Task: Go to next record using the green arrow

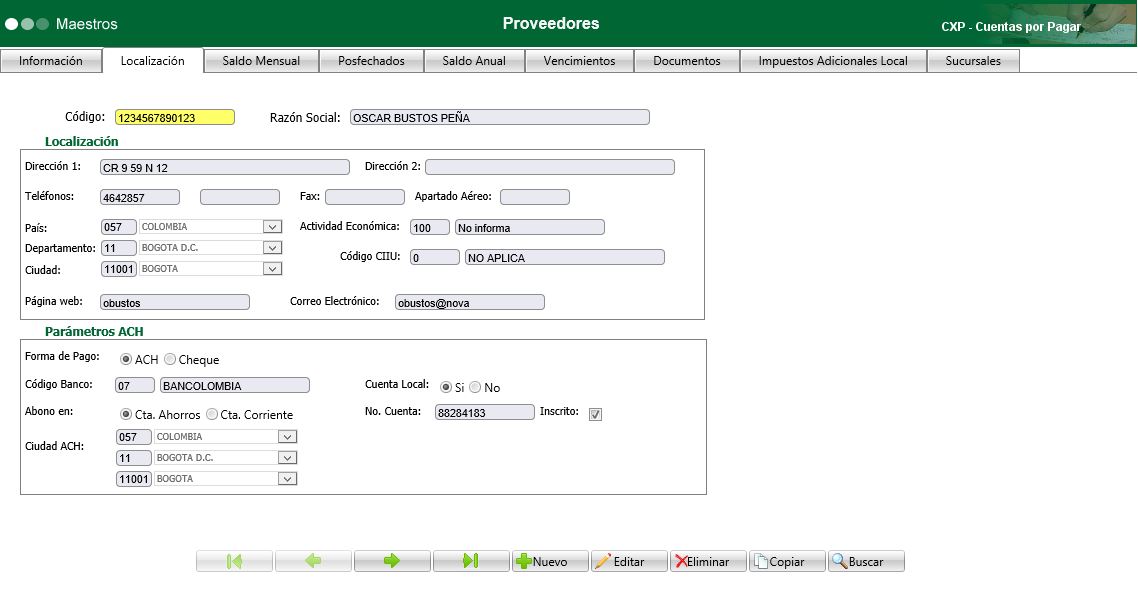Action: tap(392, 562)
